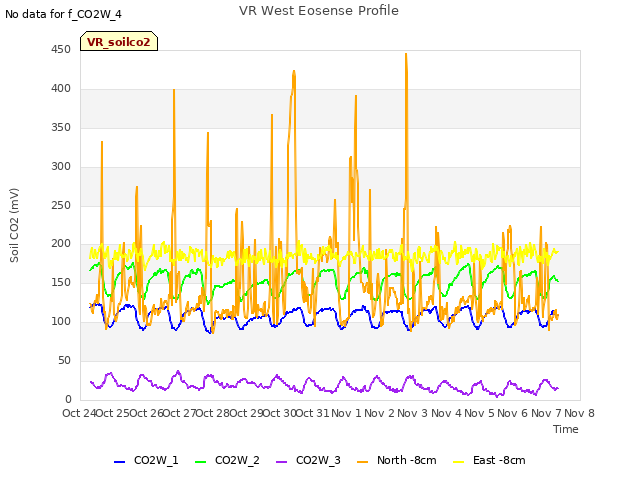Viewport: 640px width, 480px height.
Task: Click the orange North -8cm legend swatch
Action: (x=362, y=462)
